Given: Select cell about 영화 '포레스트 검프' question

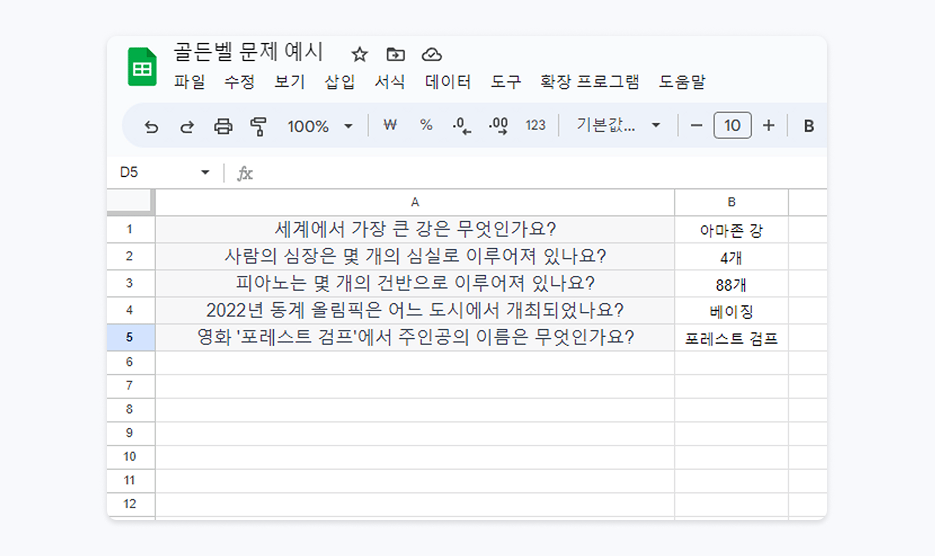Looking at the screenshot, I should 415,337.
